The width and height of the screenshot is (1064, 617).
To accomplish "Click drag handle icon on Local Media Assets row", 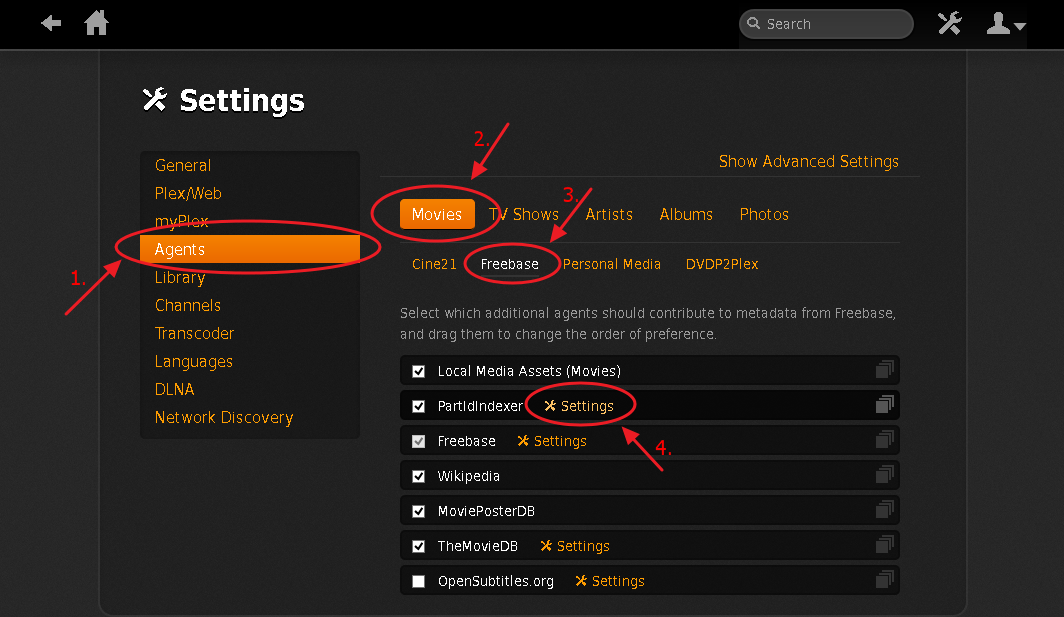I will 884,369.
